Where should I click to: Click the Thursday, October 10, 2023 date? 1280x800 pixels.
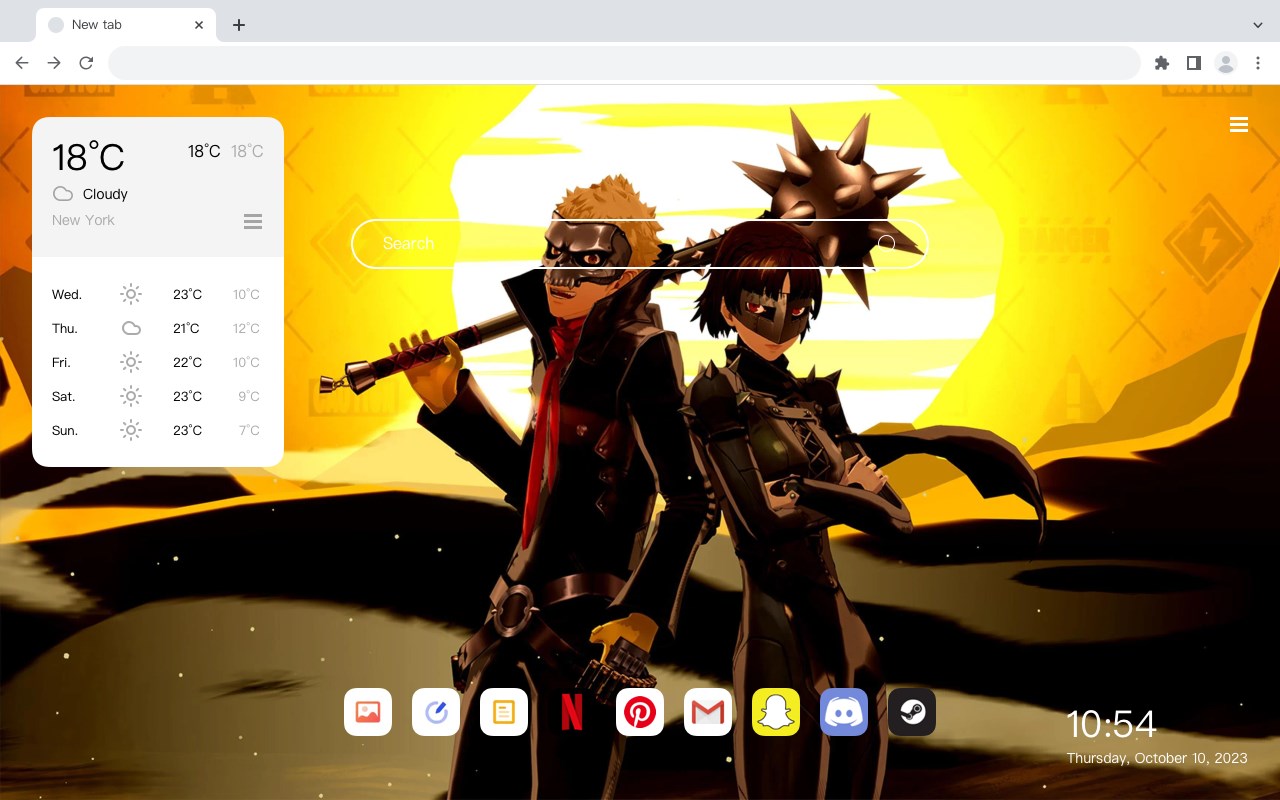(x=1157, y=758)
